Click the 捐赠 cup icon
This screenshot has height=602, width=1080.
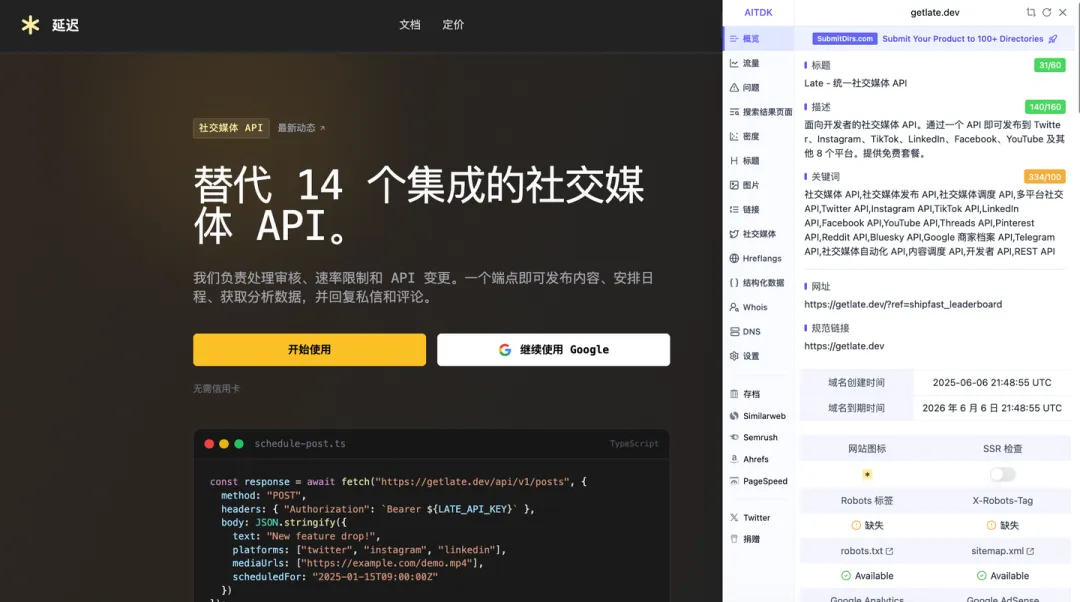734,539
